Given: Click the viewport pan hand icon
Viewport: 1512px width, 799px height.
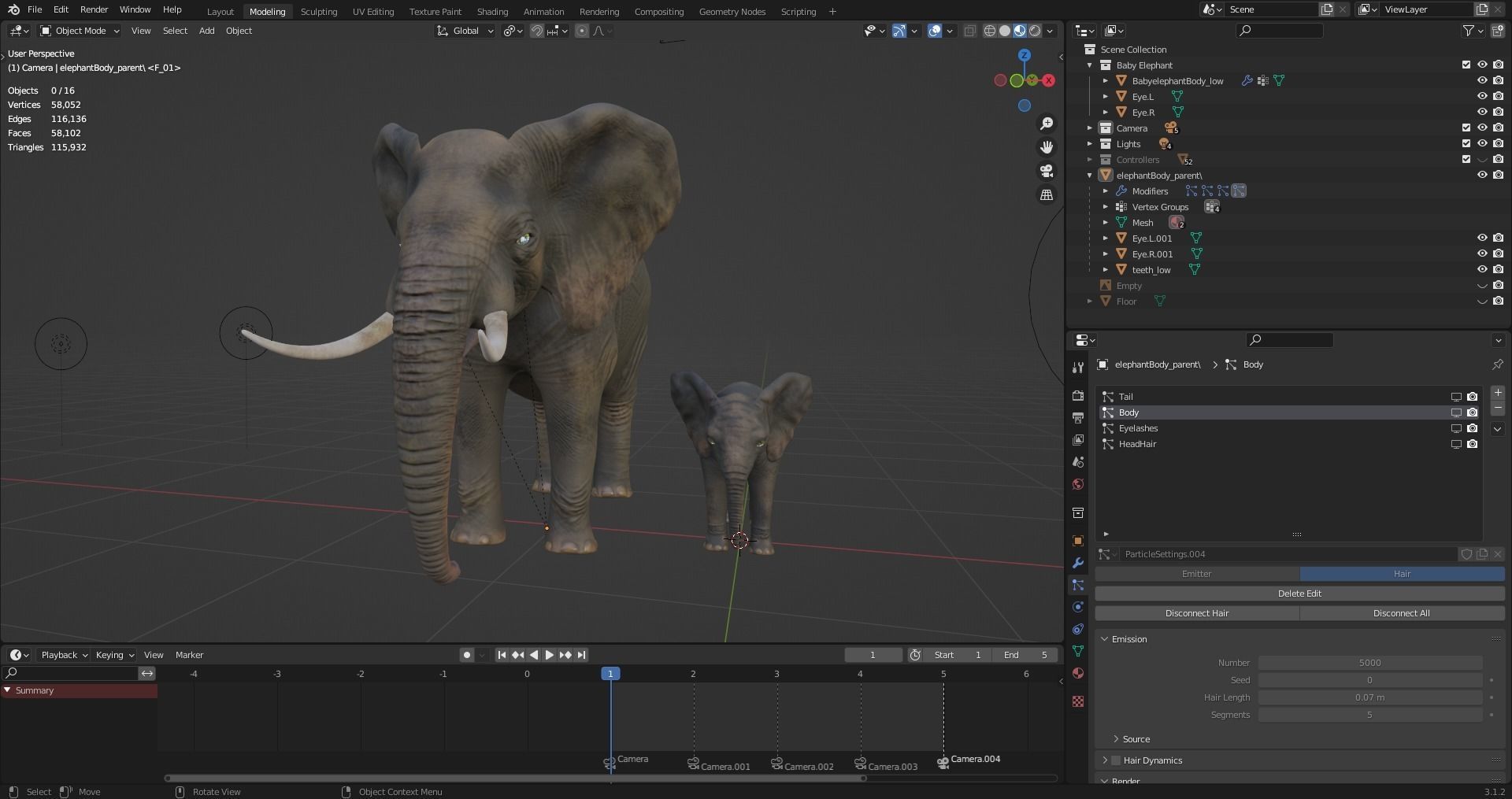Looking at the screenshot, I should click(1047, 147).
